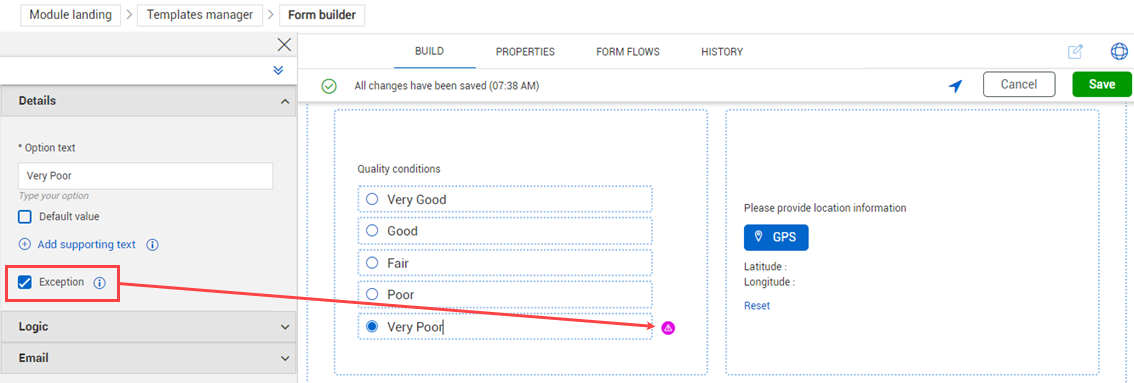
Task: Click the Quality conditions label
Action: pyautogui.click(x=398, y=169)
